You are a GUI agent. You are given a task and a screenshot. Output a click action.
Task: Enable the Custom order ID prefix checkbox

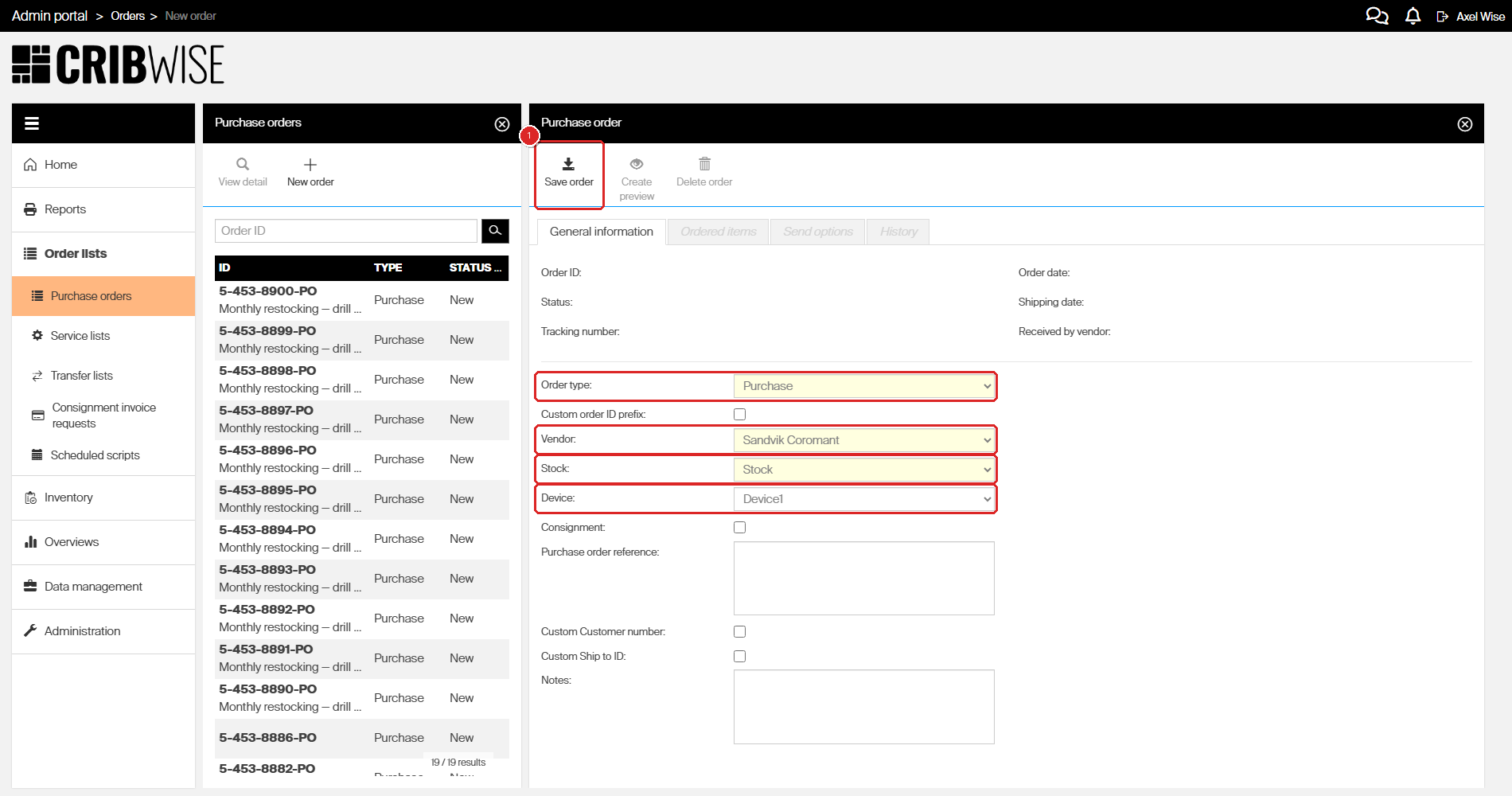740,415
